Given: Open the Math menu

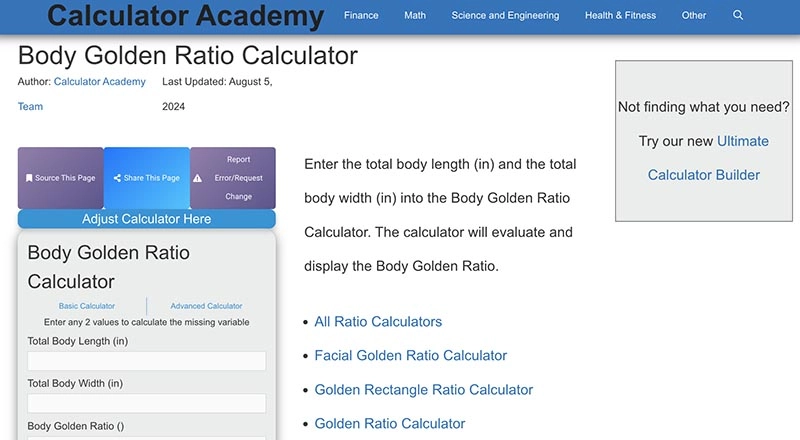Looking at the screenshot, I should coord(414,16).
